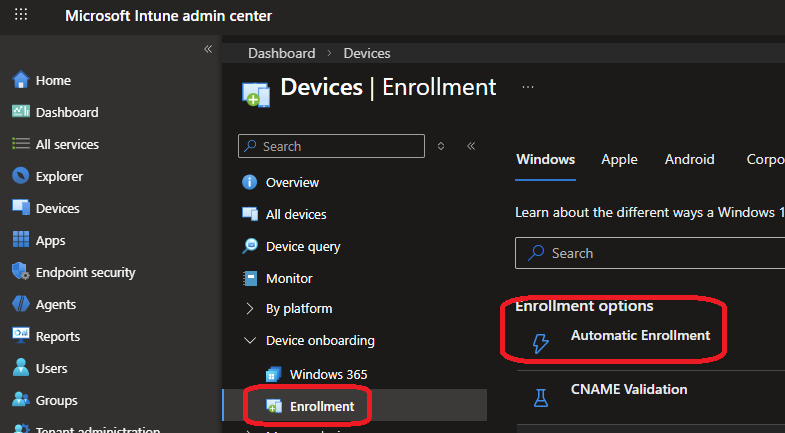This screenshot has width=785, height=433.
Task: Click the Dashboard breadcrumb link
Action: pos(281,53)
